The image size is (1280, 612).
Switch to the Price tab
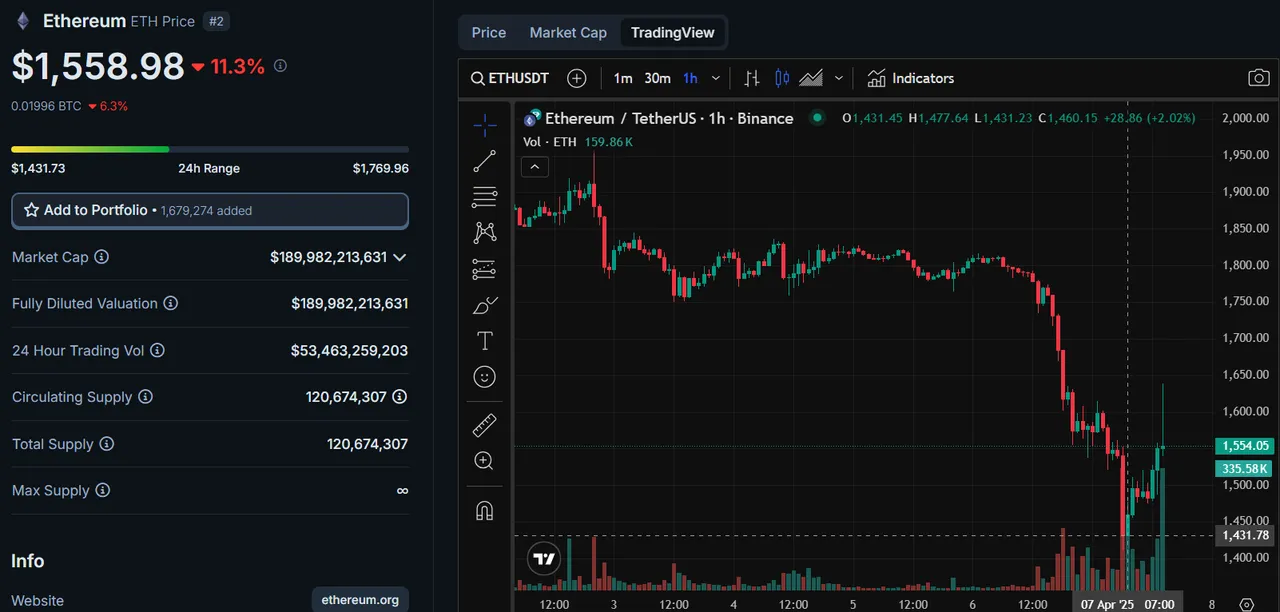pos(489,32)
